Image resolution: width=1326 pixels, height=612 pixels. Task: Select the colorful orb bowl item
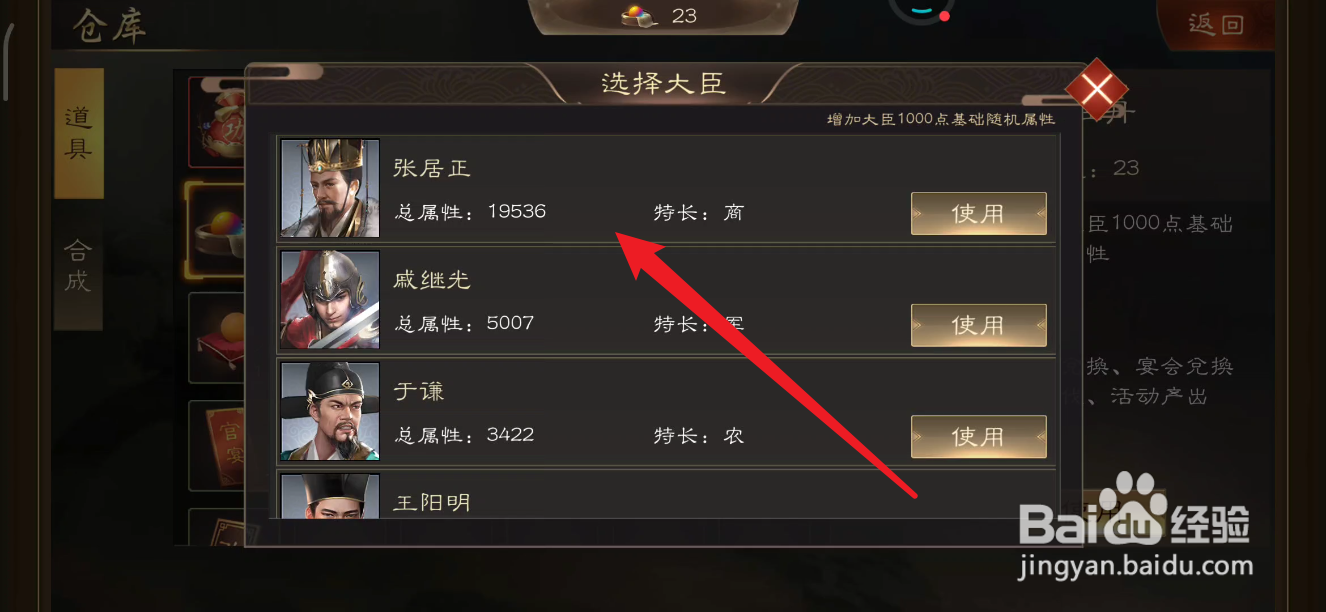click(218, 228)
